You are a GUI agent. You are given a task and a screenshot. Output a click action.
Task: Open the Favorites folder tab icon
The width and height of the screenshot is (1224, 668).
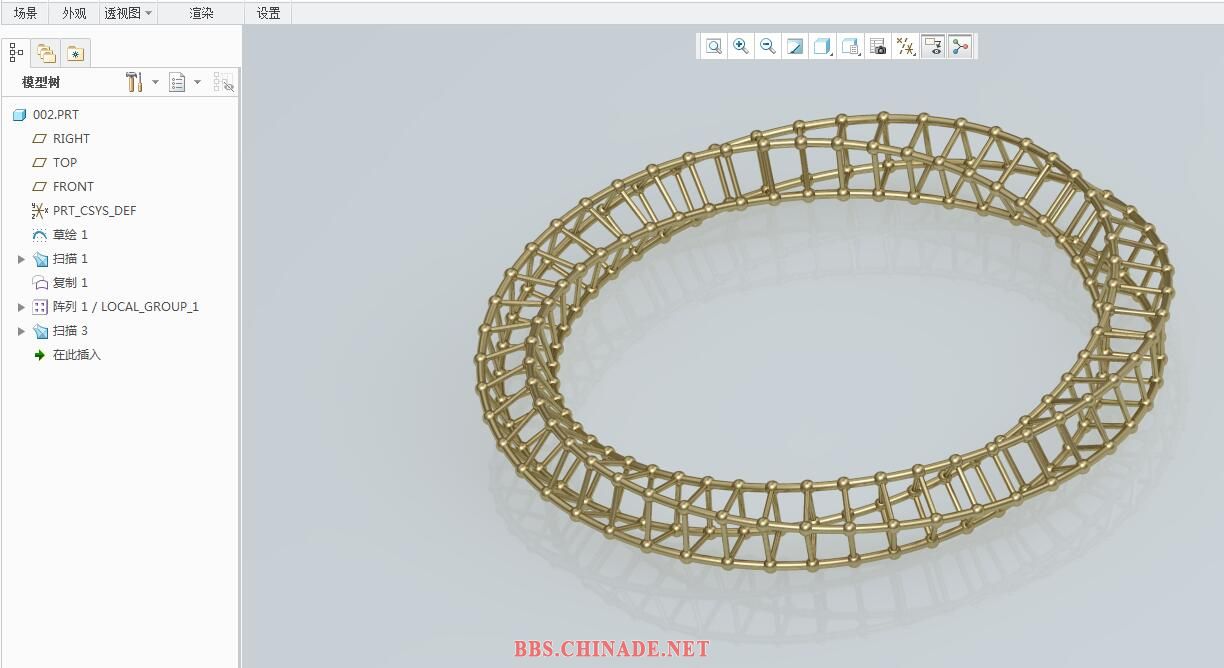pyautogui.click(x=75, y=53)
